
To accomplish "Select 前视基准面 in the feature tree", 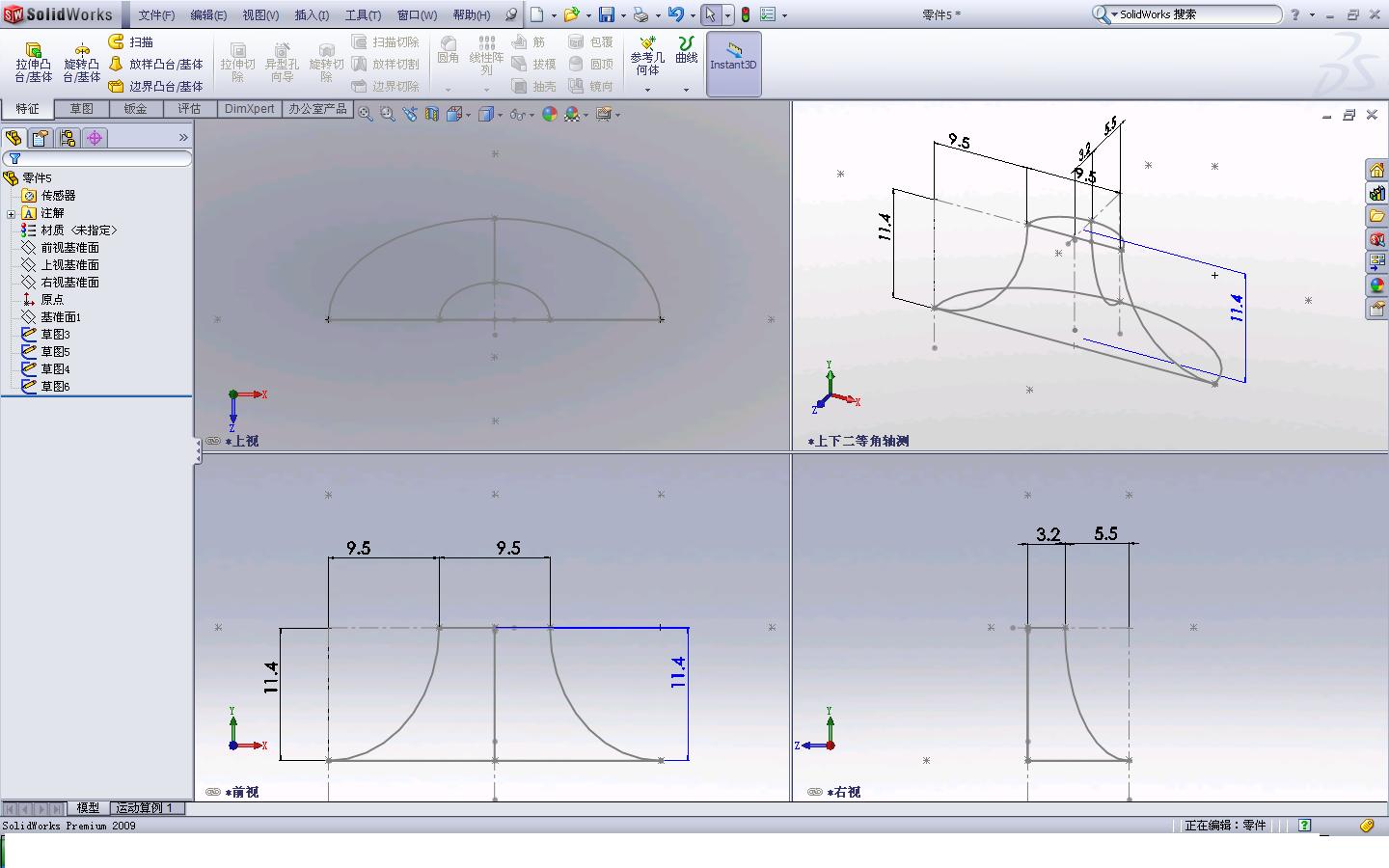I will (x=69, y=248).
